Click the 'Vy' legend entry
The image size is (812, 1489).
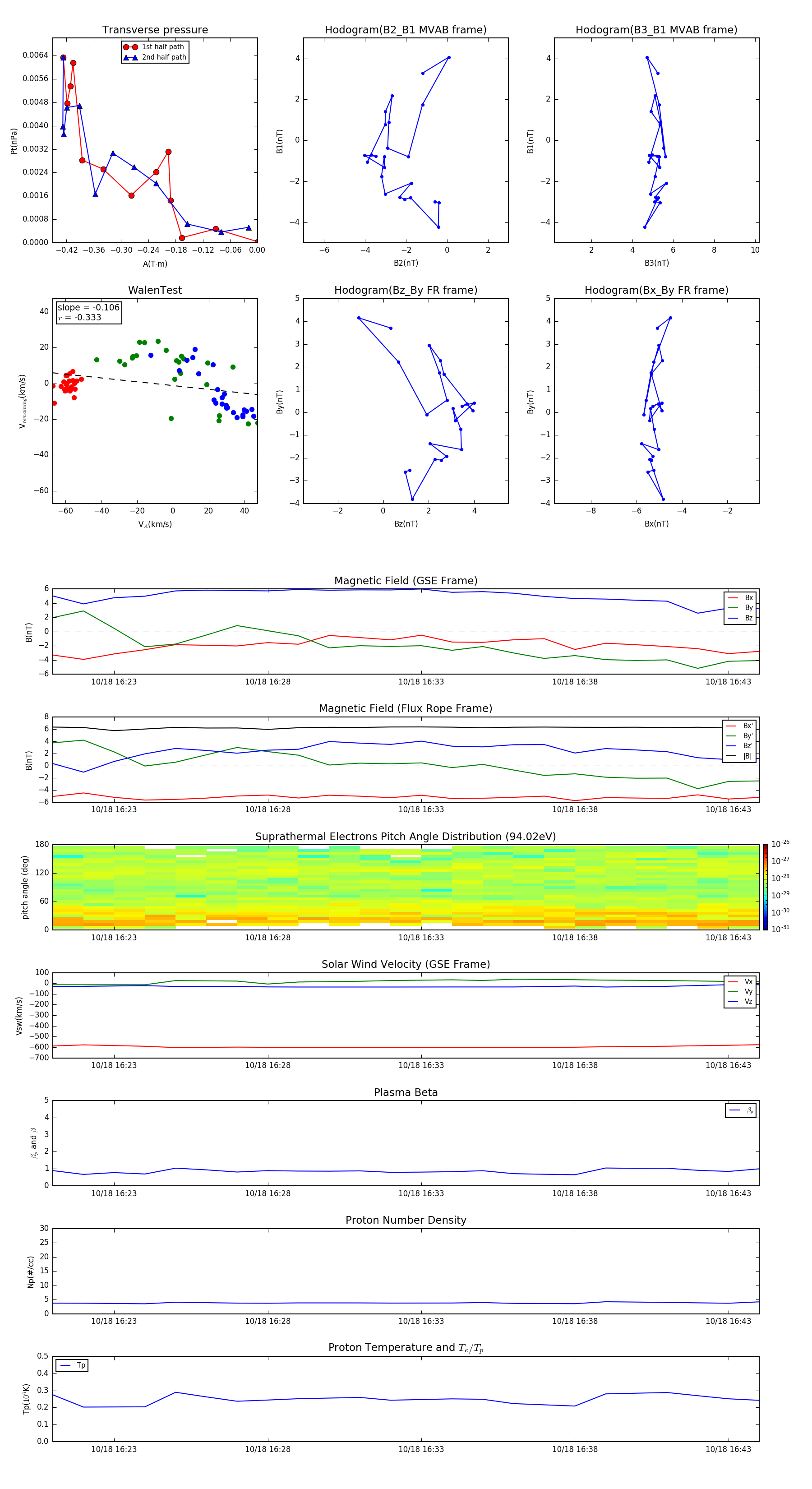pyautogui.click(x=740, y=991)
